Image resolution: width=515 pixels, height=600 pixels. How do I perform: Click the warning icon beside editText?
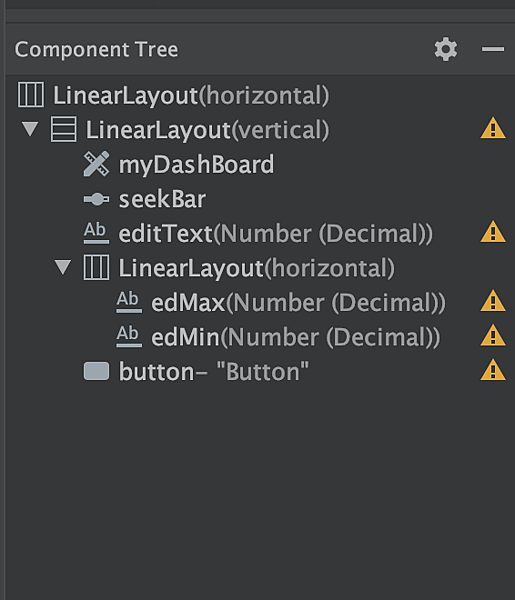tap(493, 232)
